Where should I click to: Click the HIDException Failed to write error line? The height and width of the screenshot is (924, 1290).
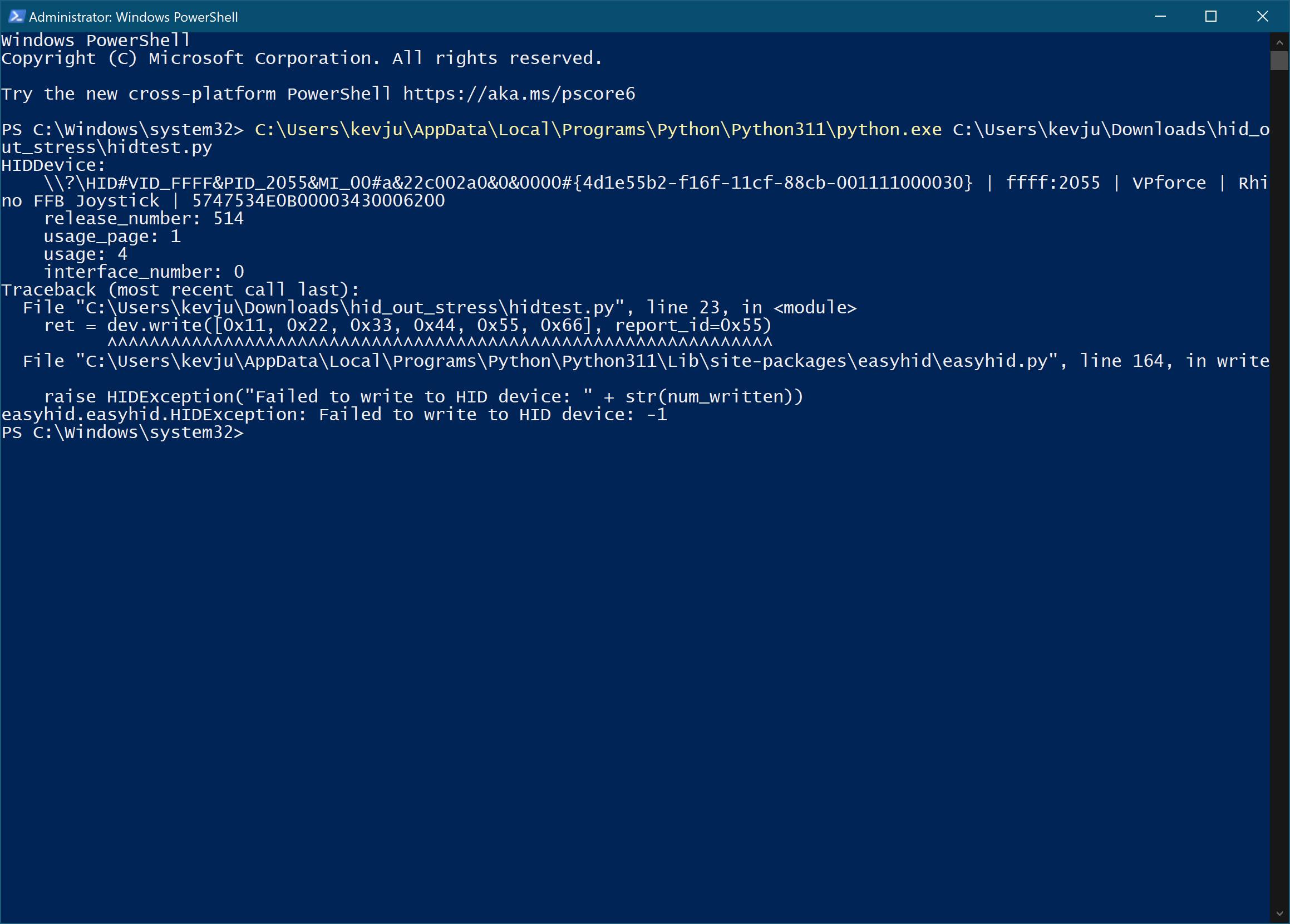click(x=334, y=415)
